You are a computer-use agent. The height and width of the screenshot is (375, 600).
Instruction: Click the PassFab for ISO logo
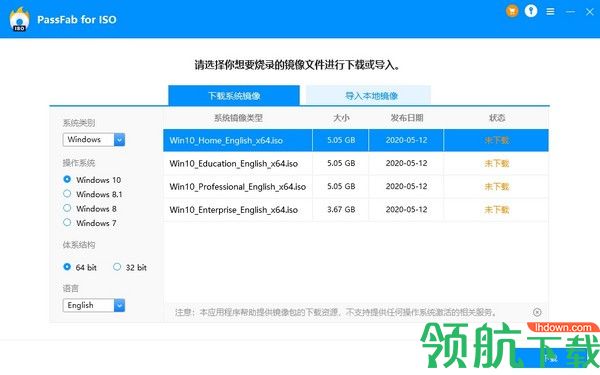coord(19,19)
